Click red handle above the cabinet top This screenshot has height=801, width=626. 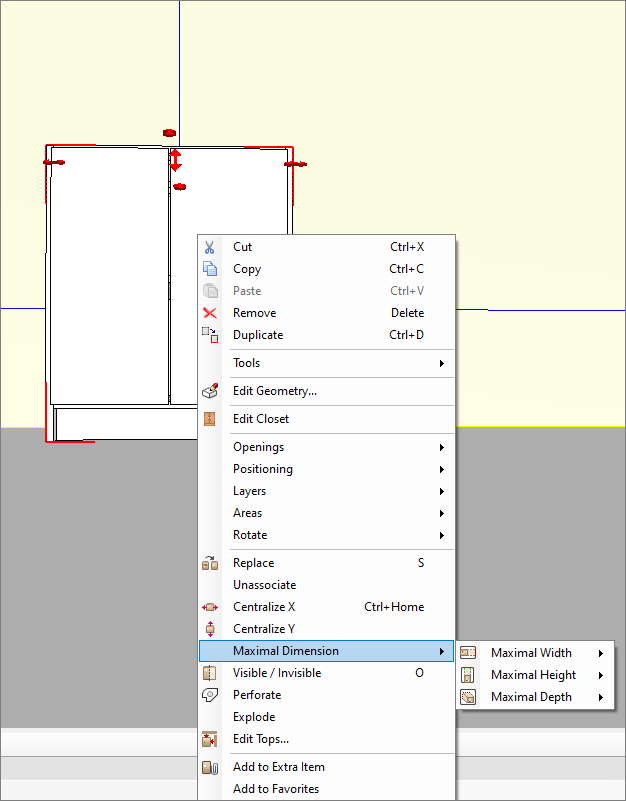click(169, 133)
